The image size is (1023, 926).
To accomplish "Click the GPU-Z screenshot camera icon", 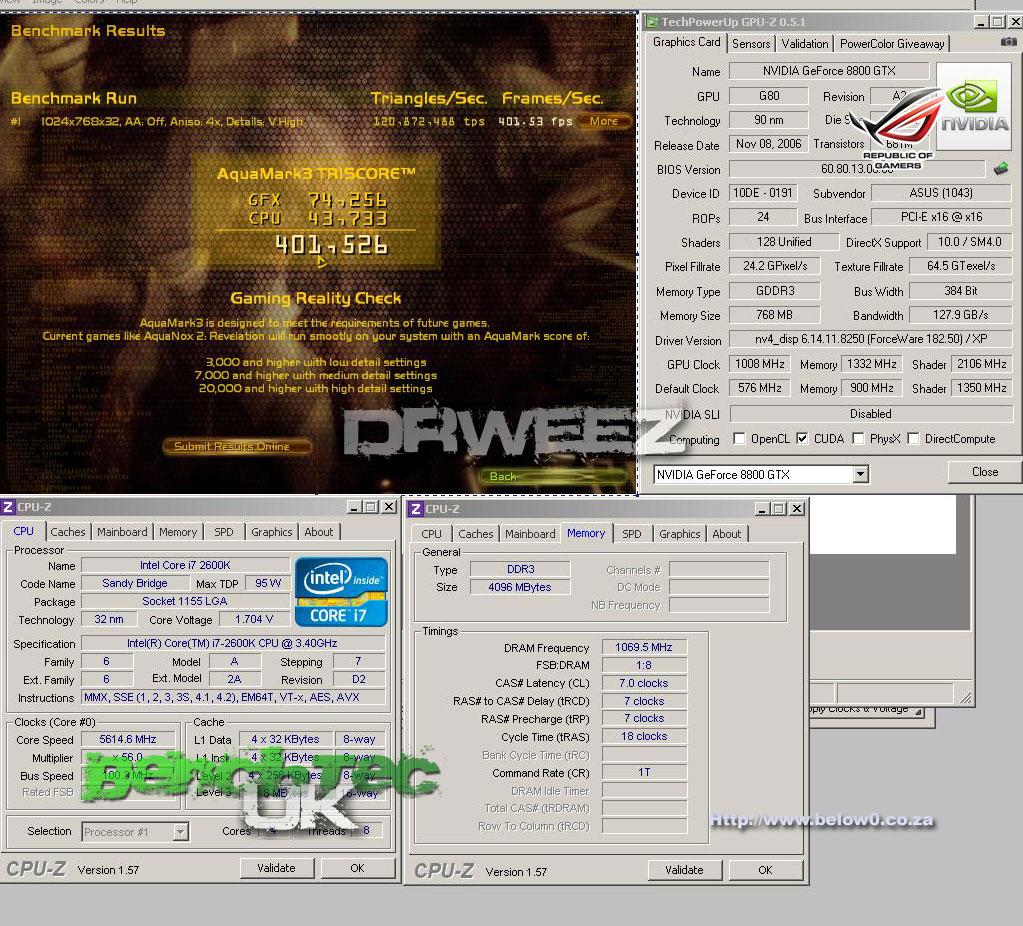I will coord(1008,42).
